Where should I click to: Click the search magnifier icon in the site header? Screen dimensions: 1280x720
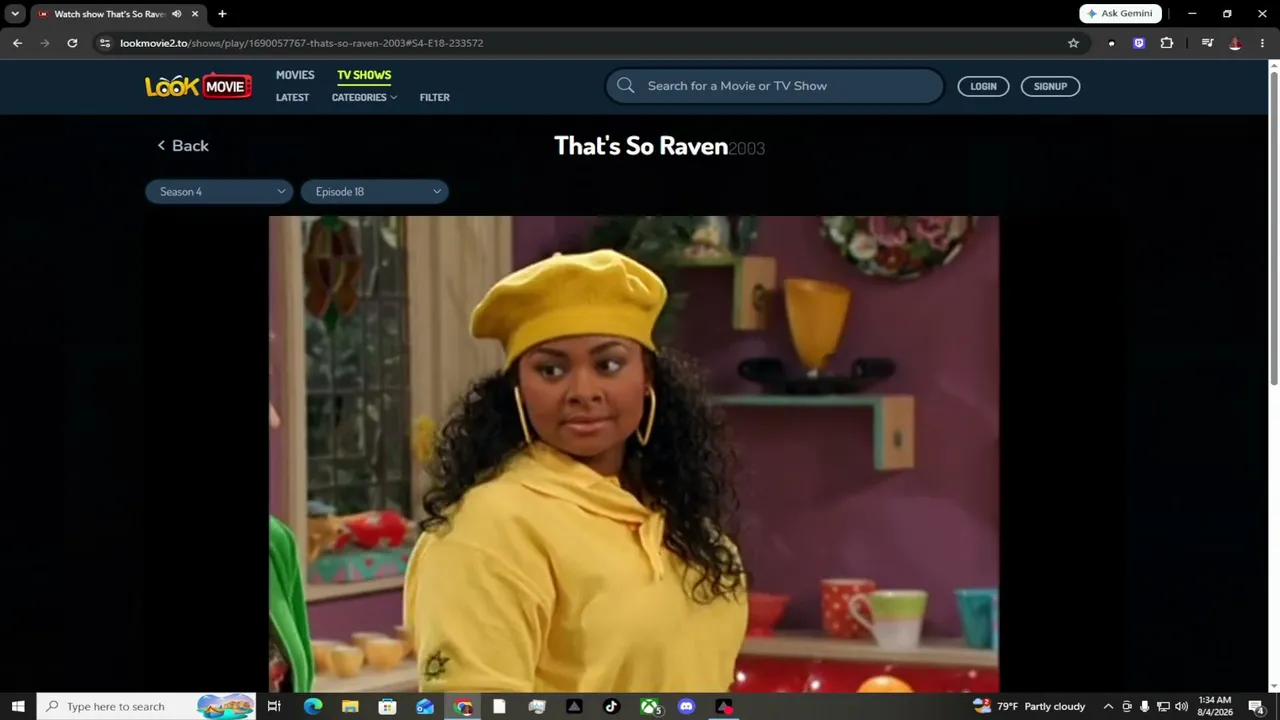[x=626, y=86]
